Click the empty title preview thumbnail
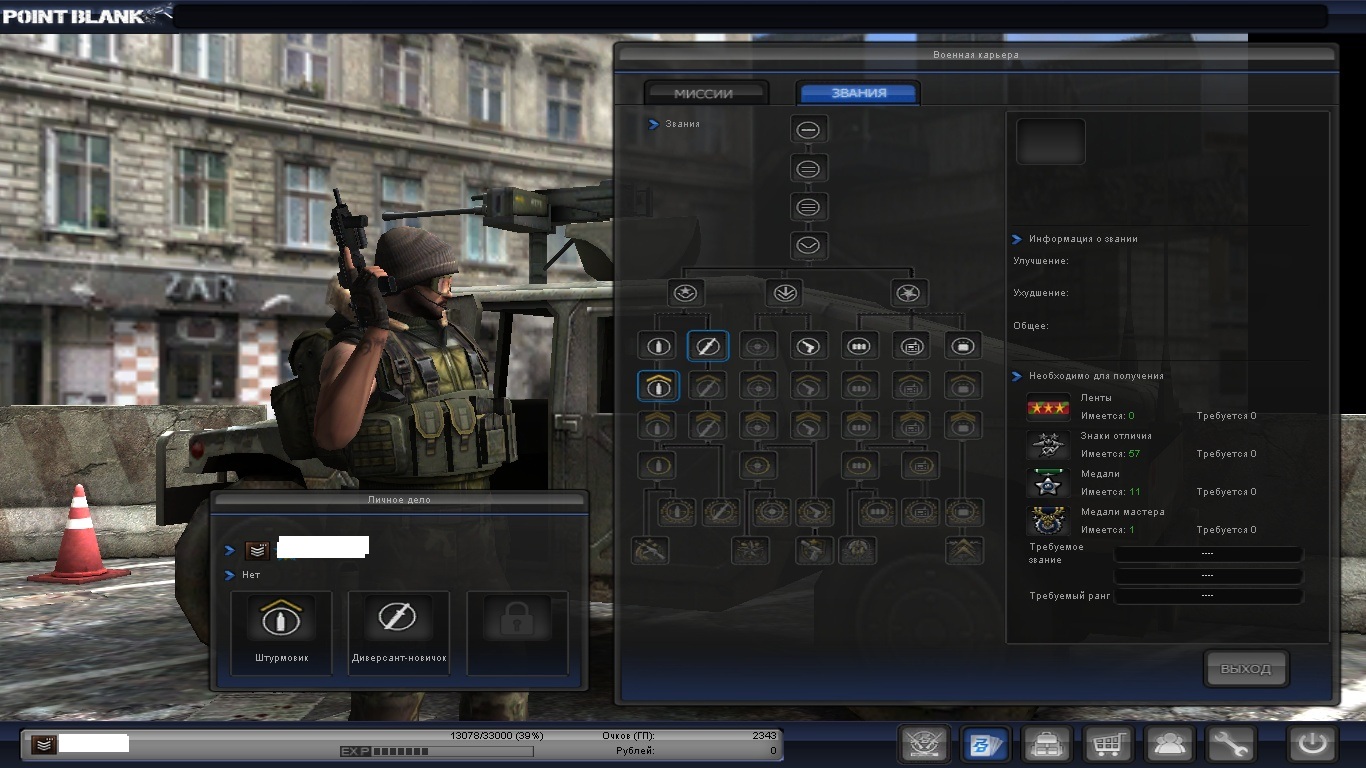 pos(1051,141)
